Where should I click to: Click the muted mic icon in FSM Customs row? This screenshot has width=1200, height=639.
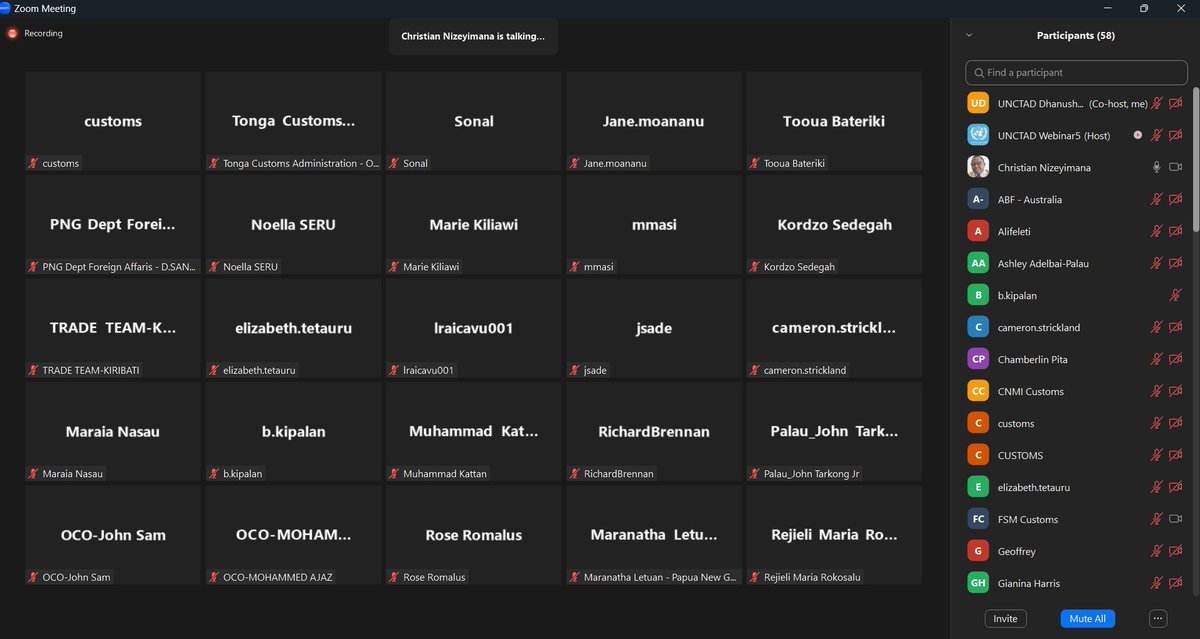pos(1157,519)
